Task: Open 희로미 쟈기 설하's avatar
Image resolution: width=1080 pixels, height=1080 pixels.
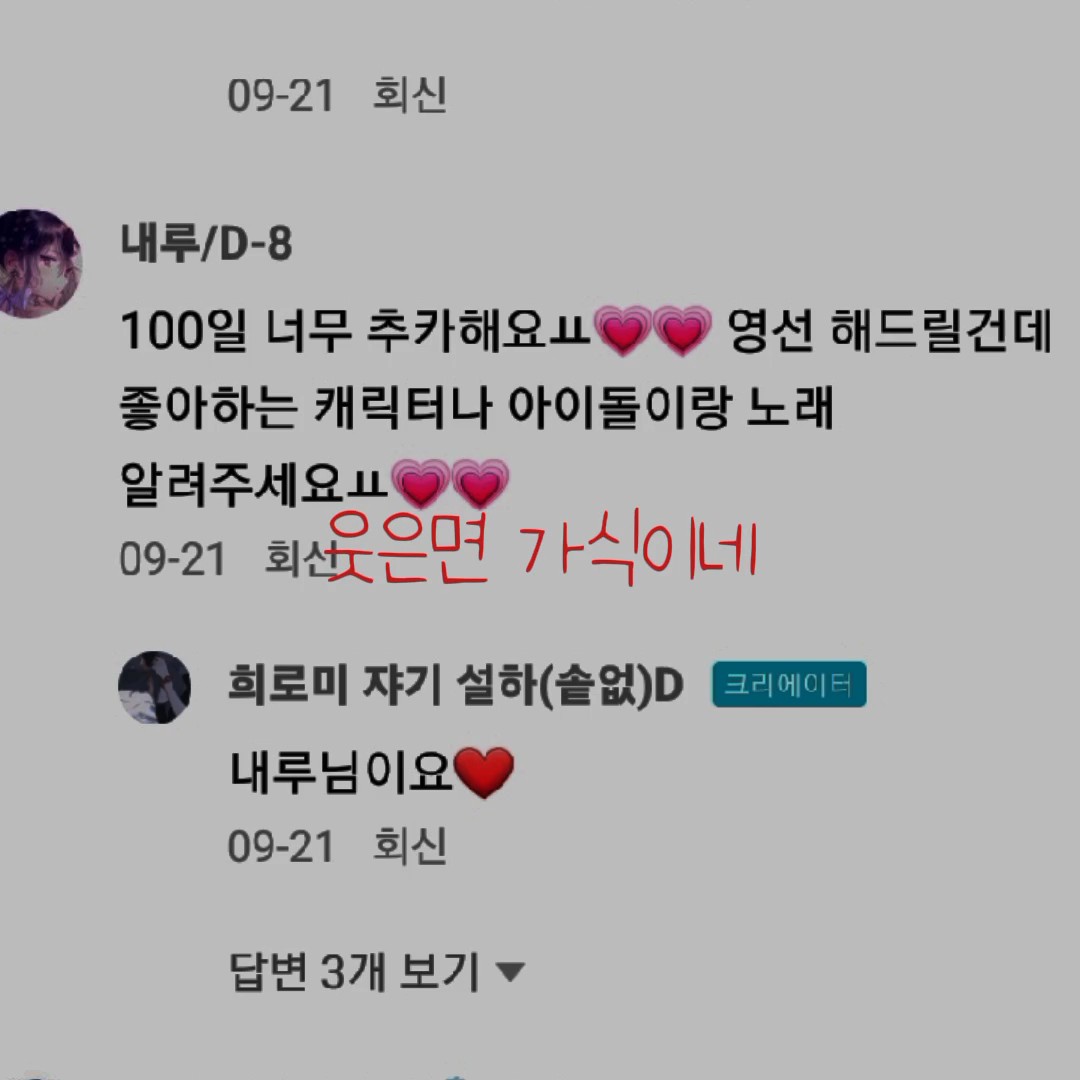Action: tap(154, 687)
